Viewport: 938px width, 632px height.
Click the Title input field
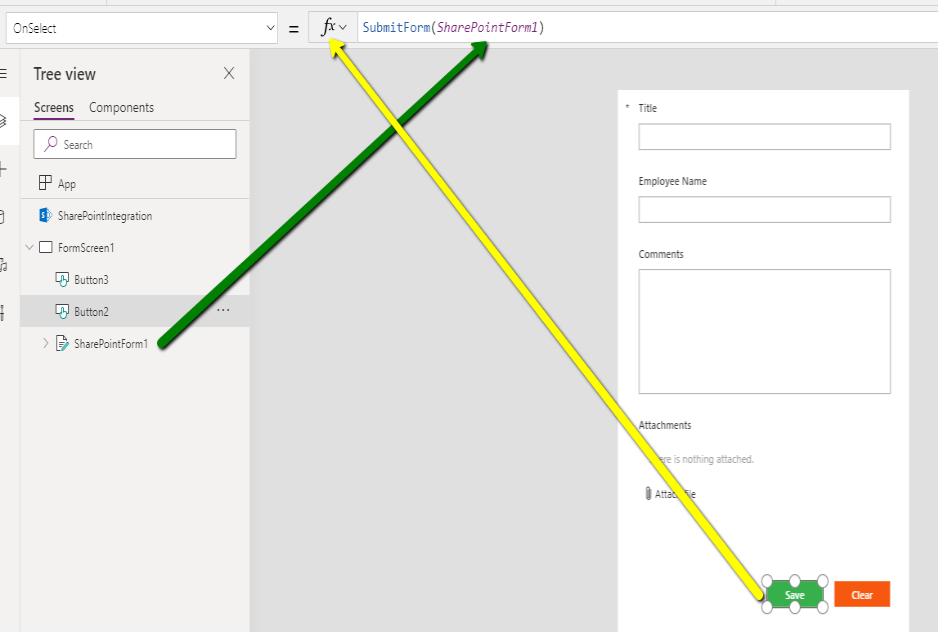tap(765, 137)
